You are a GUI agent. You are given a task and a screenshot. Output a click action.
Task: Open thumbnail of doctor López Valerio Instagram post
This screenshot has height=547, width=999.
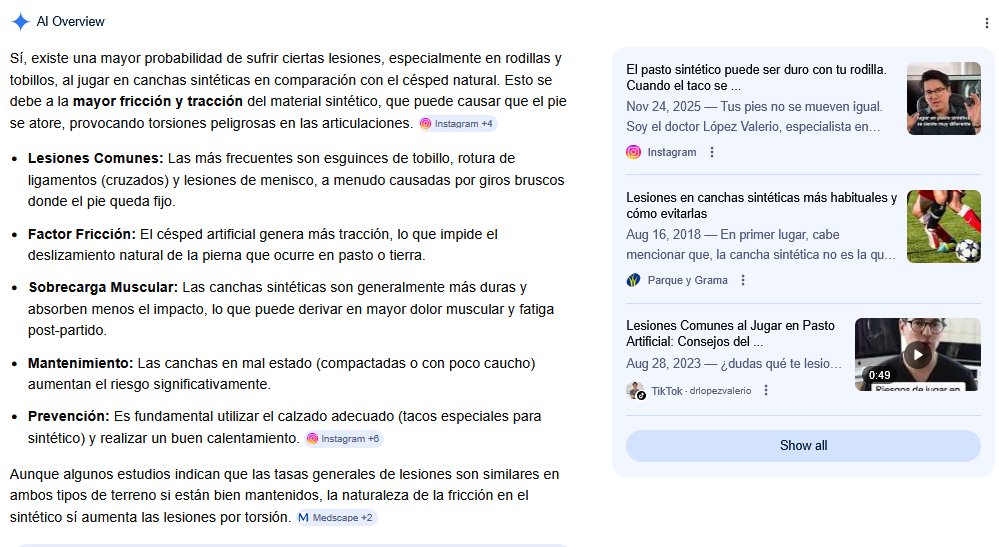(x=944, y=98)
